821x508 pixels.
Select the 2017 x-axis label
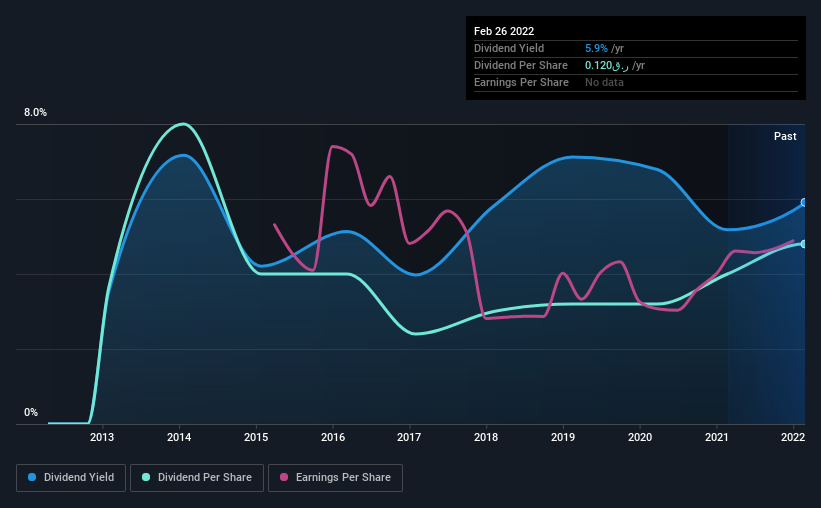(409, 437)
